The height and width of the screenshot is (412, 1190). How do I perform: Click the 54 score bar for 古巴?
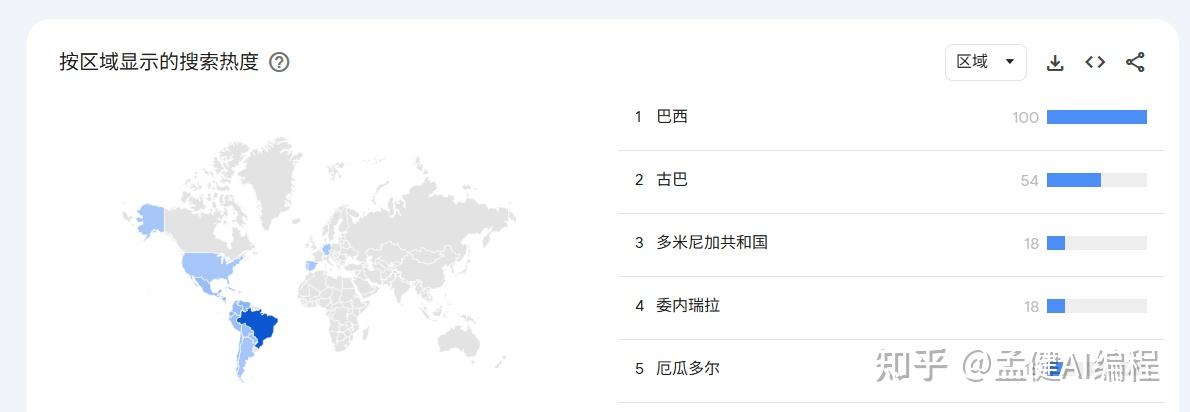click(x=1097, y=180)
